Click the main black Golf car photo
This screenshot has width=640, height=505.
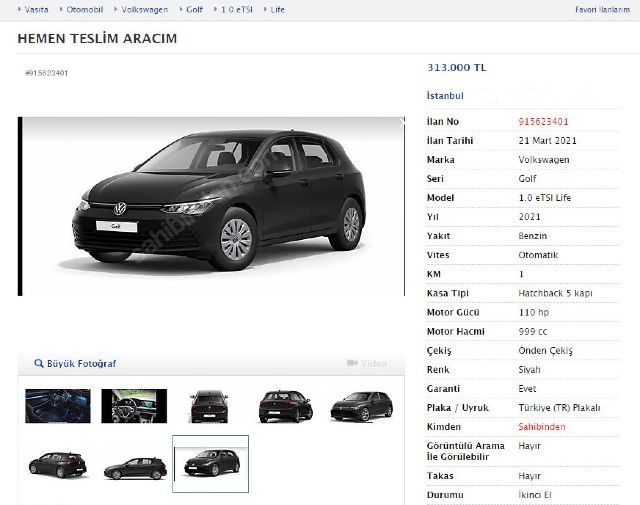click(x=211, y=206)
